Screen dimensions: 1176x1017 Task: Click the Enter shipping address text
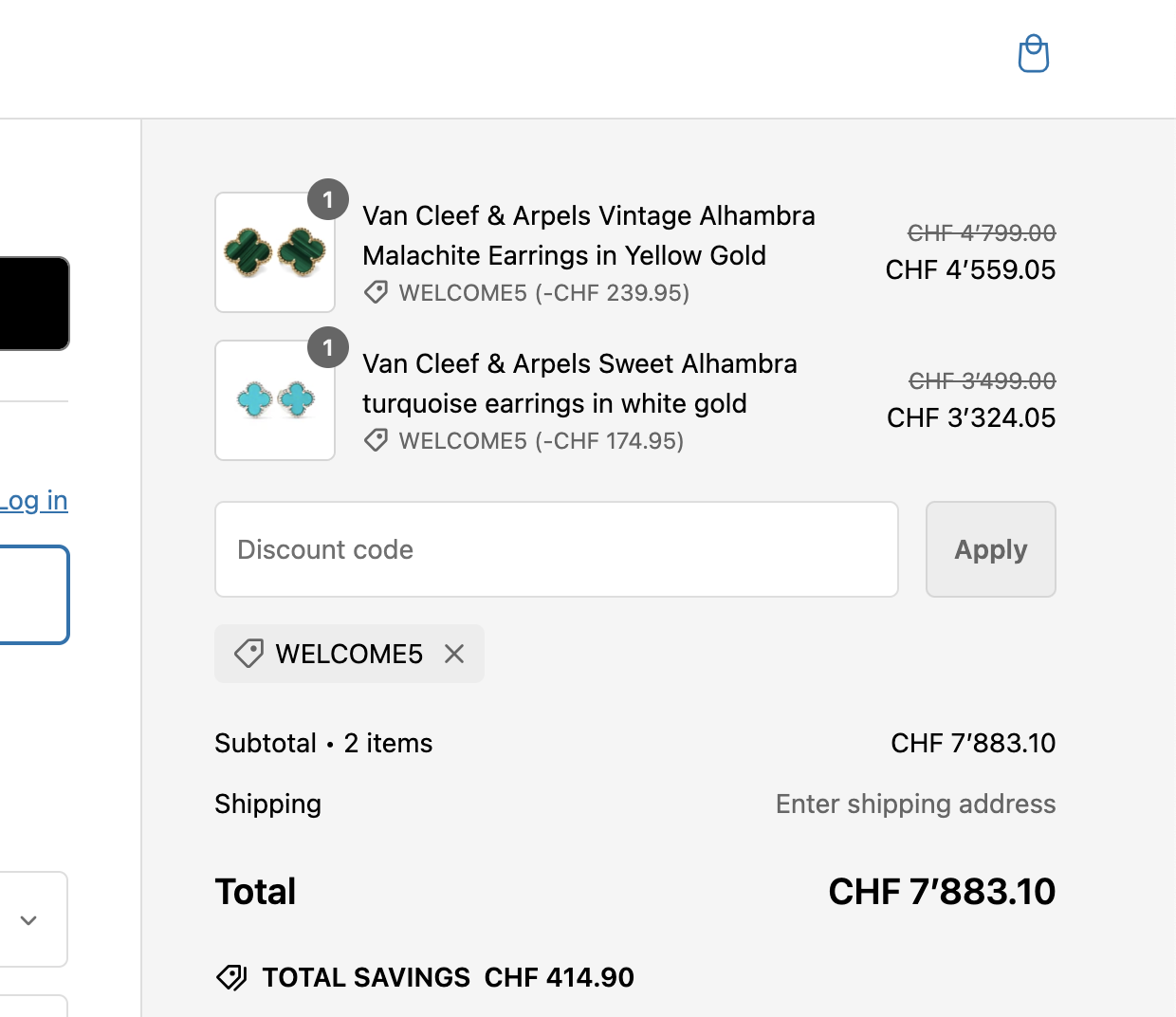point(915,804)
